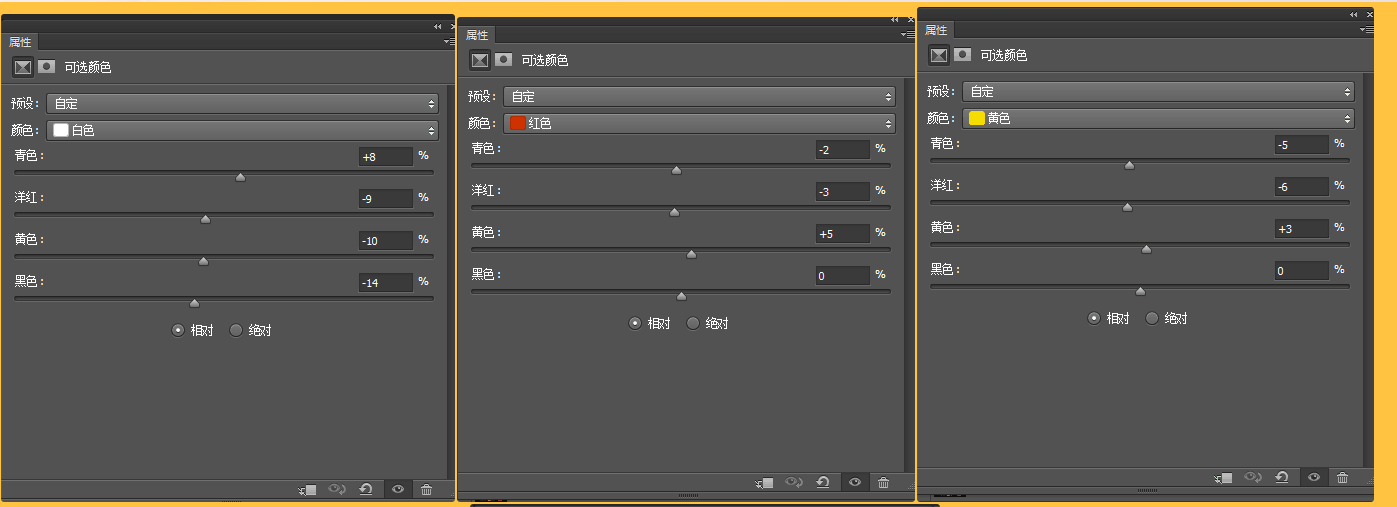This screenshot has width=1397, height=507.
Task: Delete the adjustment layer in the 黄色 panel
Action: coord(1343,478)
